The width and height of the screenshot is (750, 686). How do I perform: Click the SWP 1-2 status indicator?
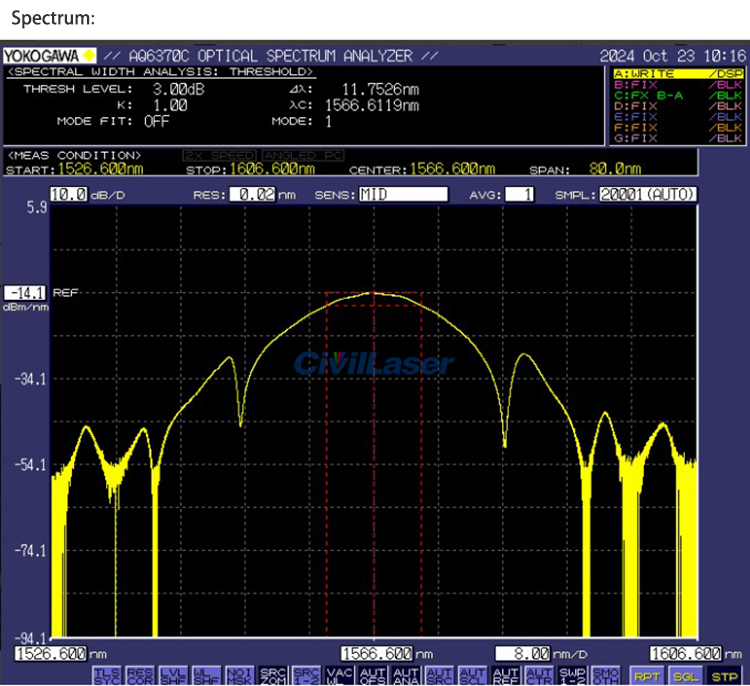(x=572, y=675)
